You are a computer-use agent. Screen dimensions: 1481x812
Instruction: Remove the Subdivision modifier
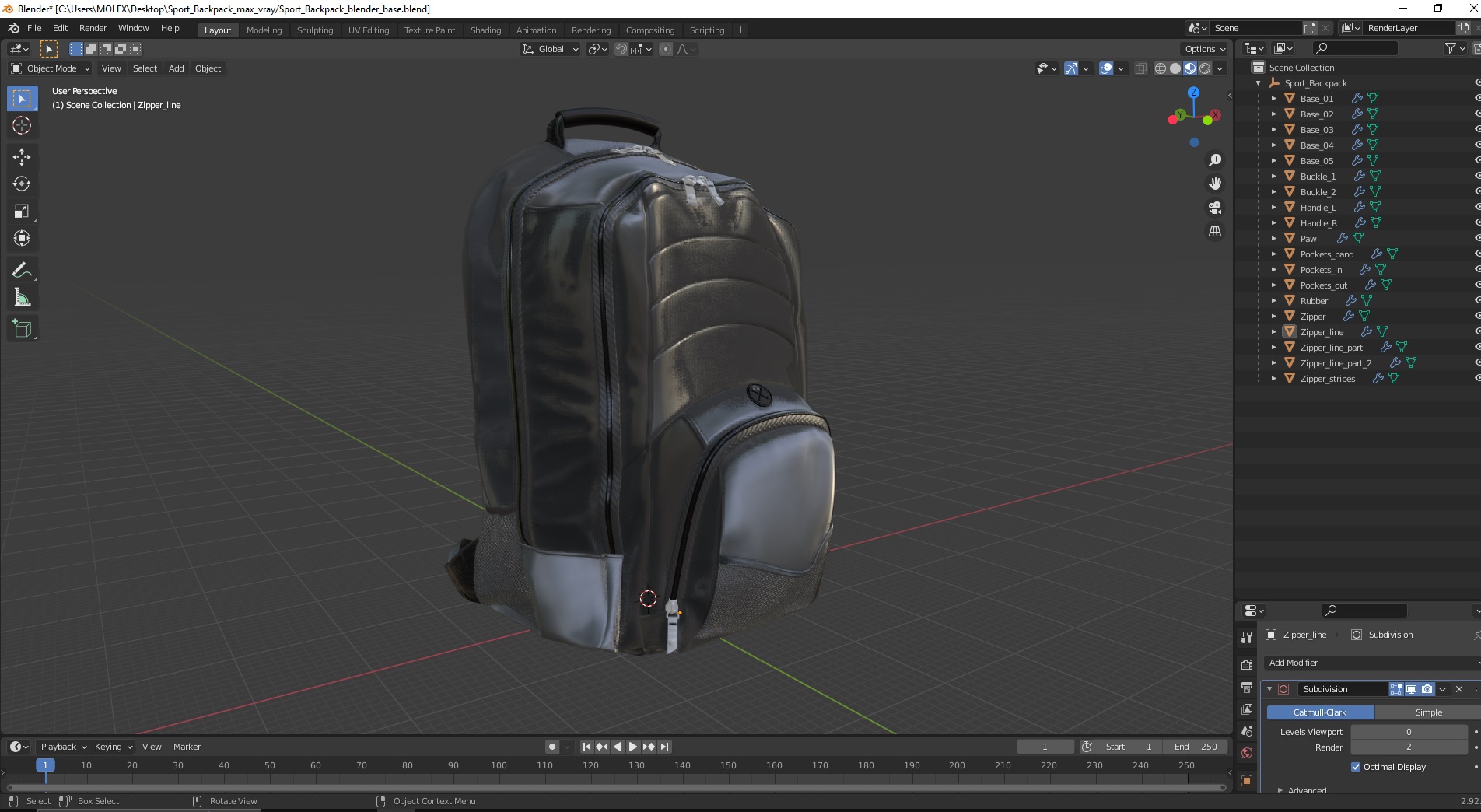click(x=1459, y=689)
